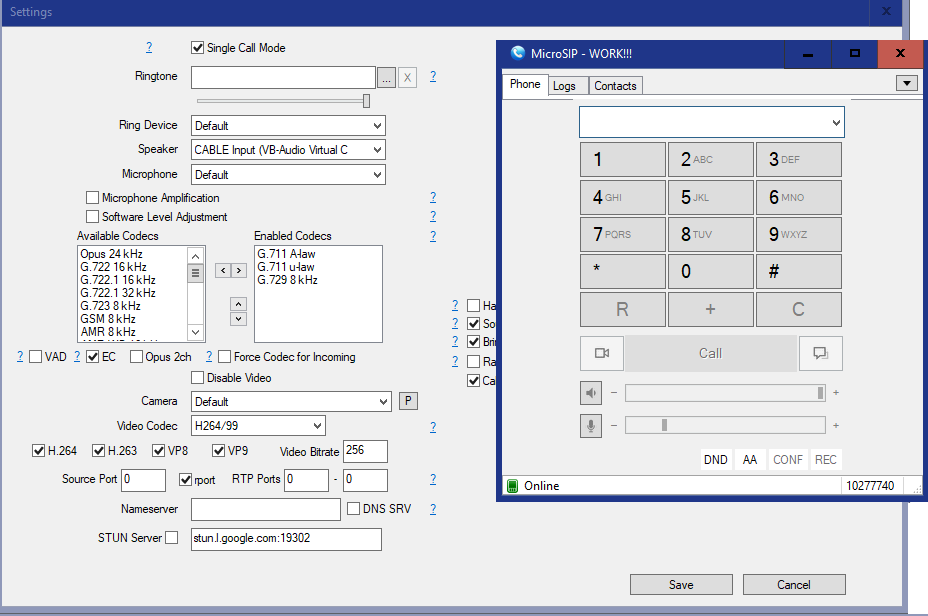
Task: Expand the MicroSIP number entry dropdown
Action: click(x=836, y=123)
